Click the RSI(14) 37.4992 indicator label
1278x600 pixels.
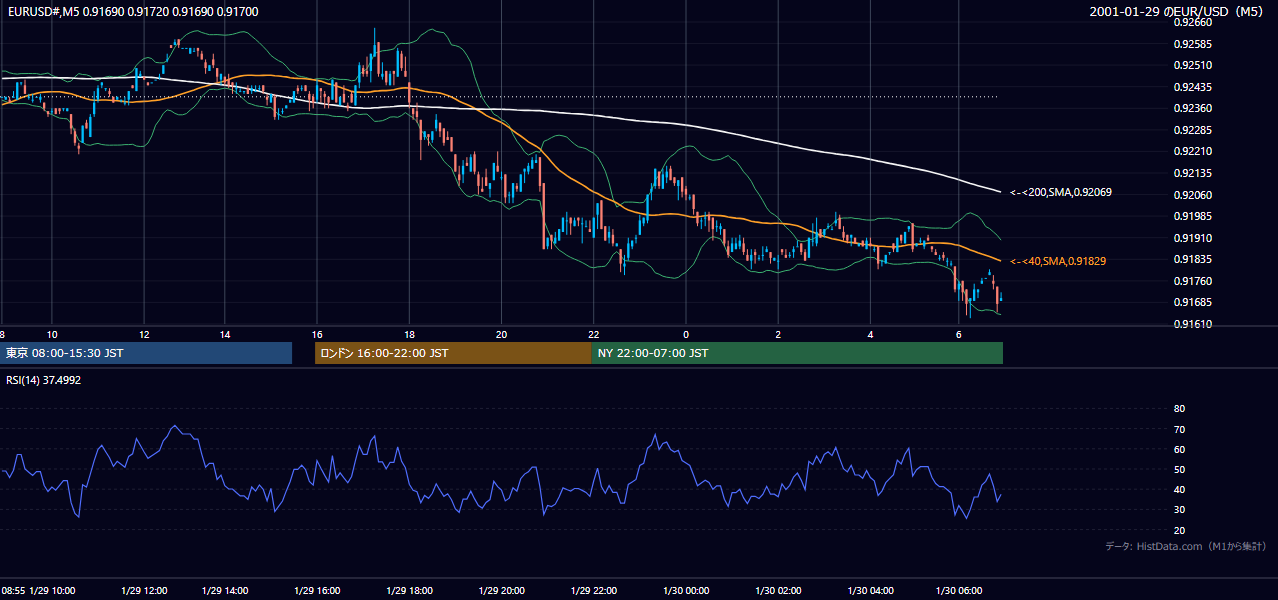[x=43, y=380]
